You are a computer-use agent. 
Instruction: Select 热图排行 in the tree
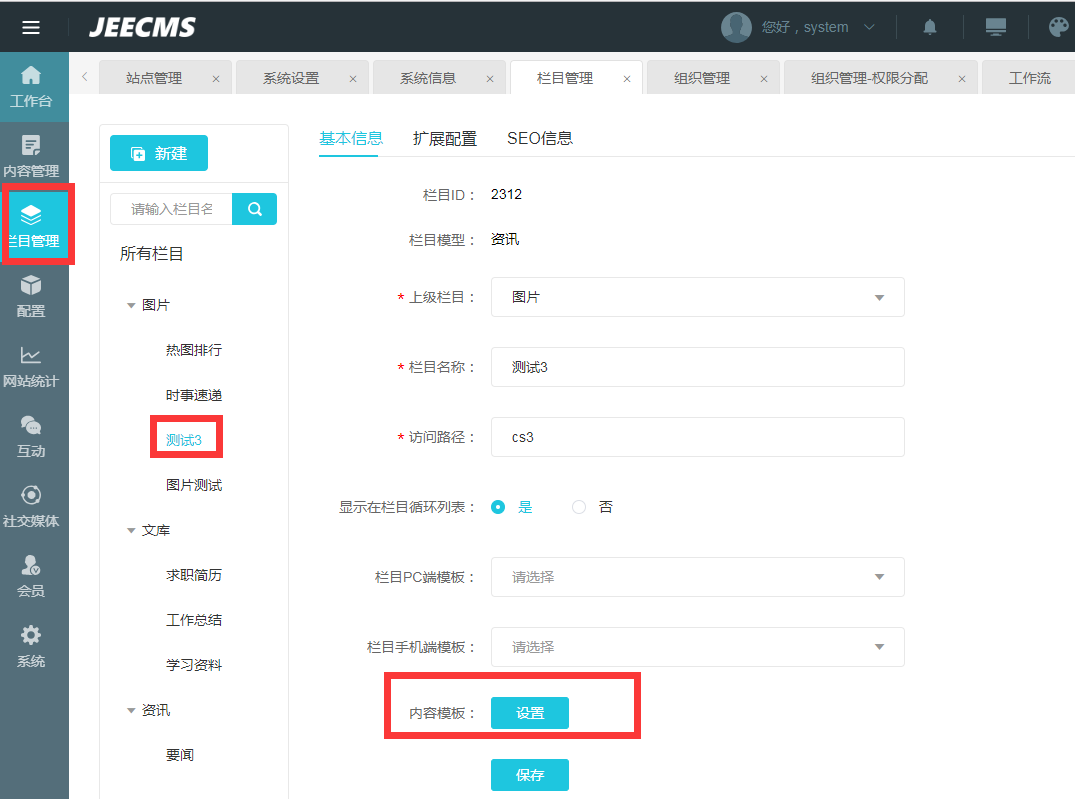click(194, 350)
